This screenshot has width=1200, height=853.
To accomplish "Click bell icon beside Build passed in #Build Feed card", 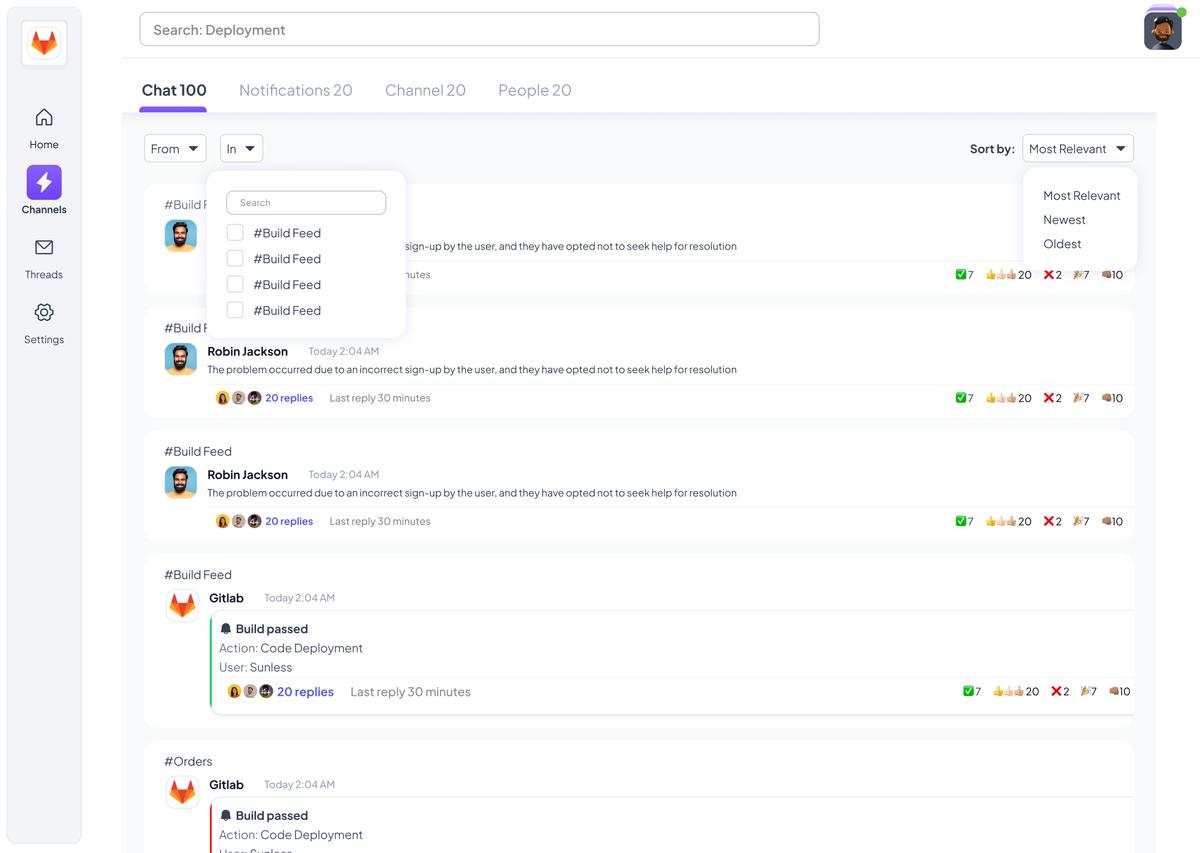I will (226, 629).
